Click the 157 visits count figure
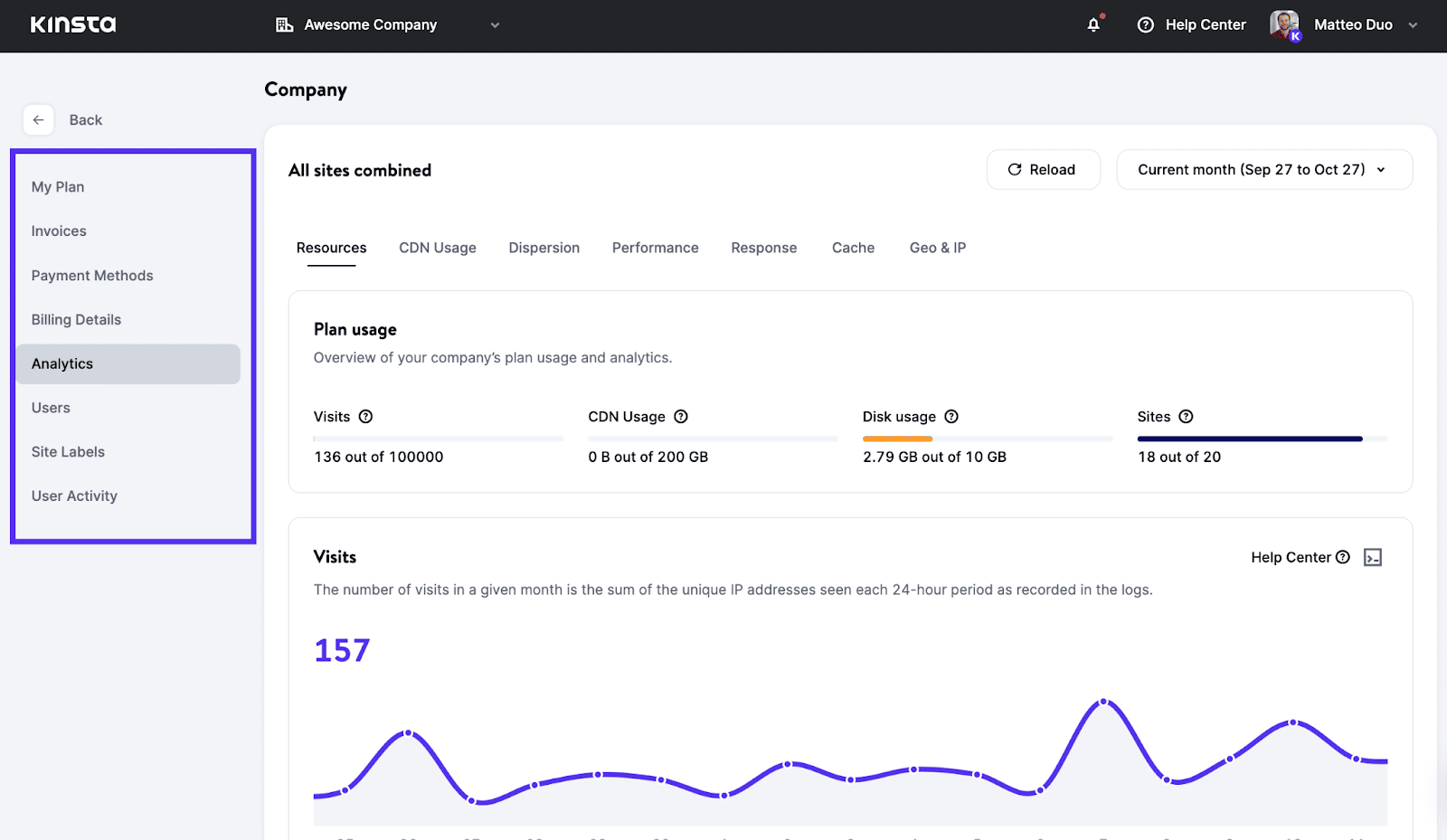 click(342, 649)
